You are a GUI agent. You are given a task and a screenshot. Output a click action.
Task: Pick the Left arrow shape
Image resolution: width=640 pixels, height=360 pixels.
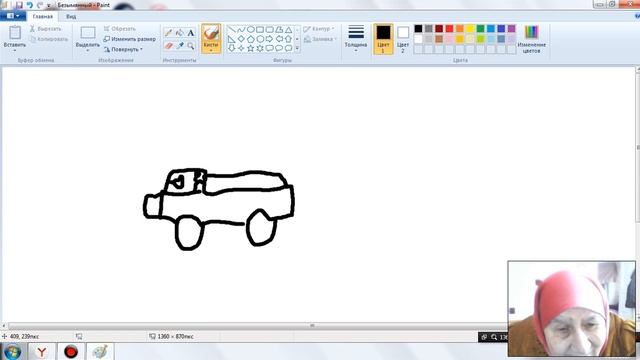point(279,39)
